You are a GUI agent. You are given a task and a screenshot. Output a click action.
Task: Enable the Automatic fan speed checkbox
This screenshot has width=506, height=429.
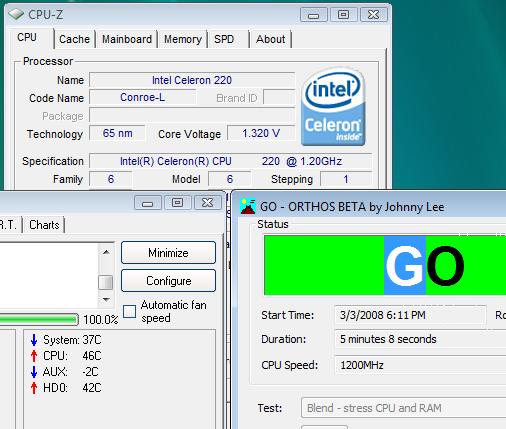click(x=129, y=312)
